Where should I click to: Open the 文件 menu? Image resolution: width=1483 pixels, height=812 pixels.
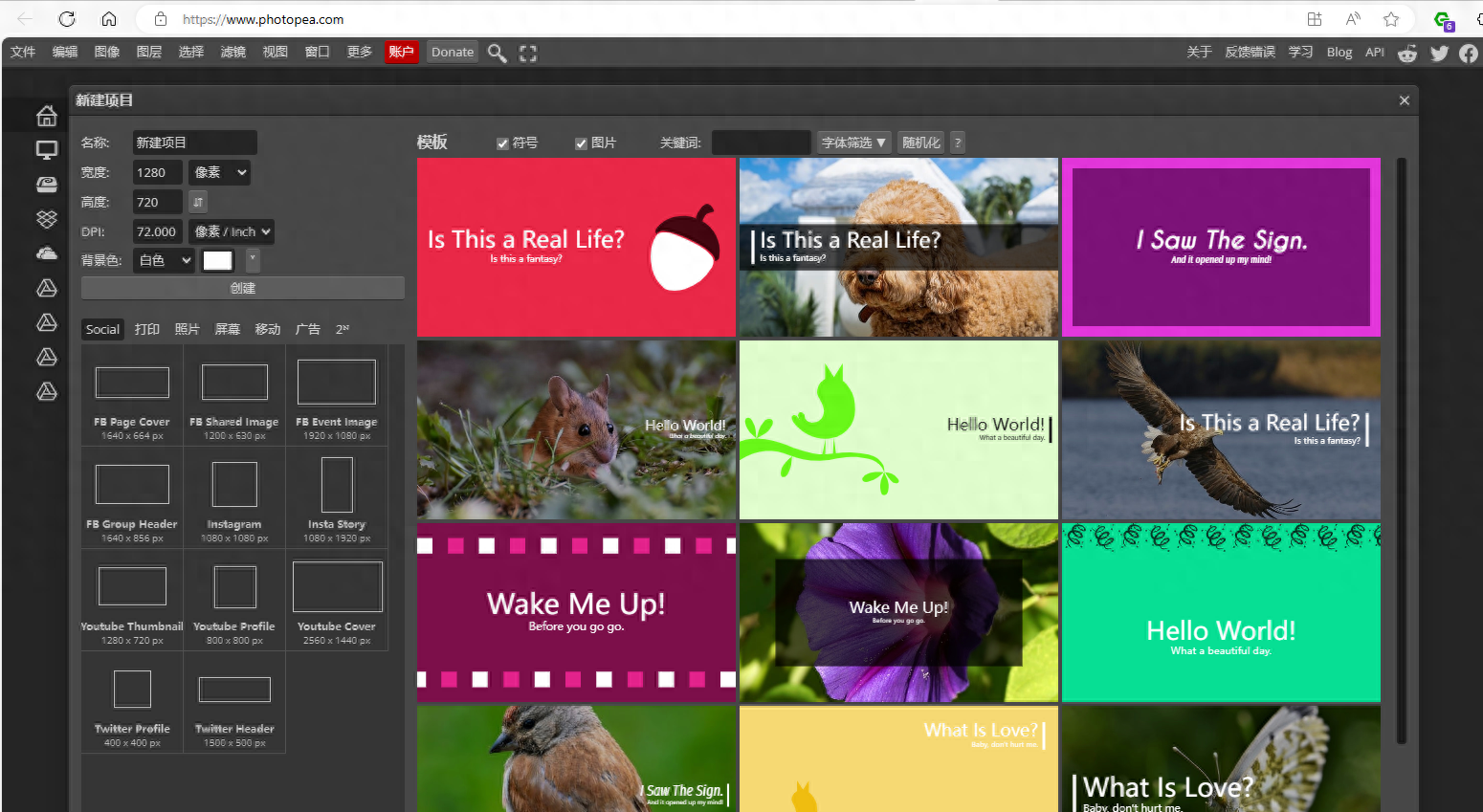23,52
